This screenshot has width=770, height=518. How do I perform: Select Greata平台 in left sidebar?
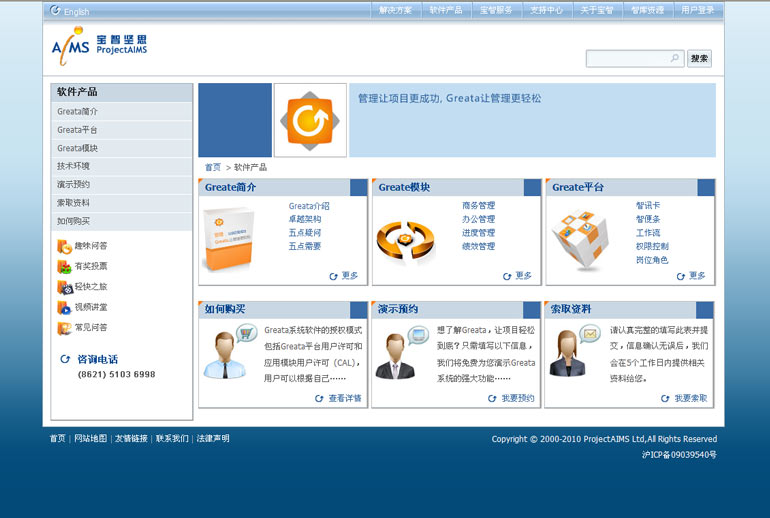[x=121, y=130]
